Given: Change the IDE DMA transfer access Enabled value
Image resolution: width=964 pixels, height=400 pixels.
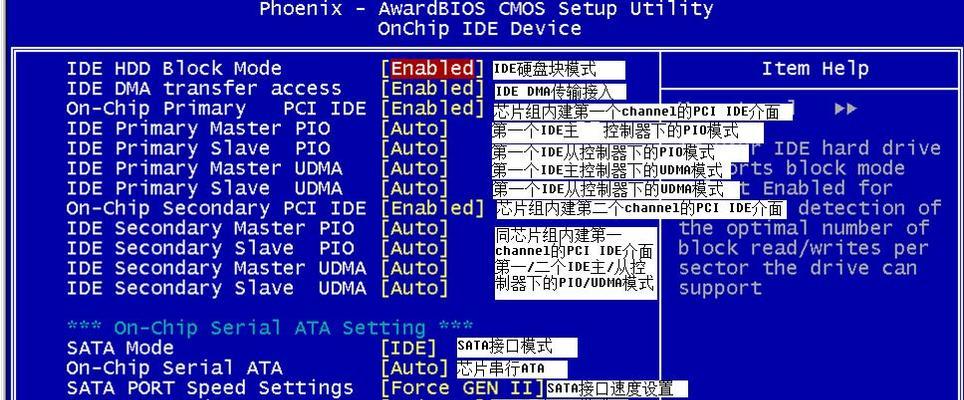Looking at the screenshot, I should tap(433, 88).
